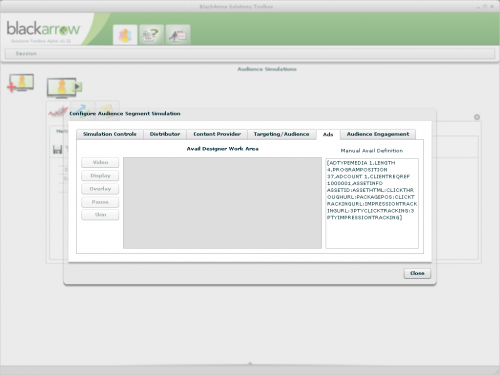
Task: Click the bottom panel expand arrow
Action: [250, 363]
